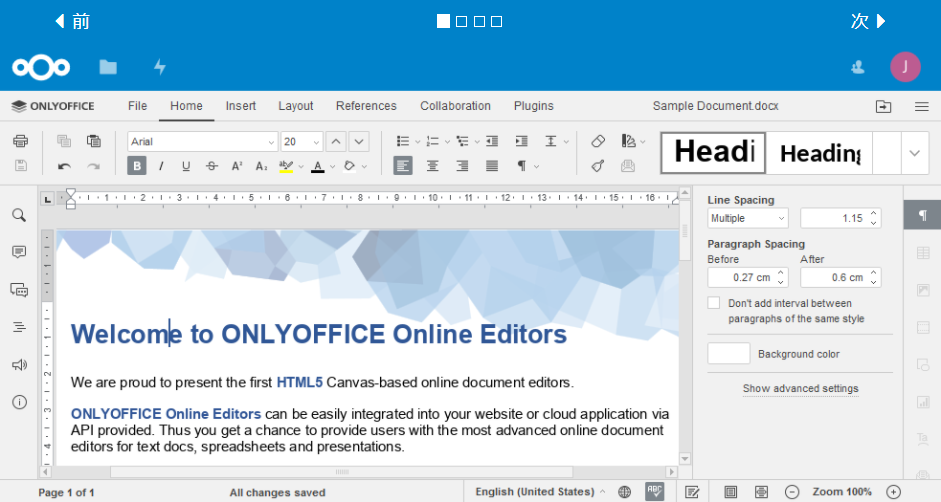Align paragraph to the right

pyautogui.click(x=462, y=166)
